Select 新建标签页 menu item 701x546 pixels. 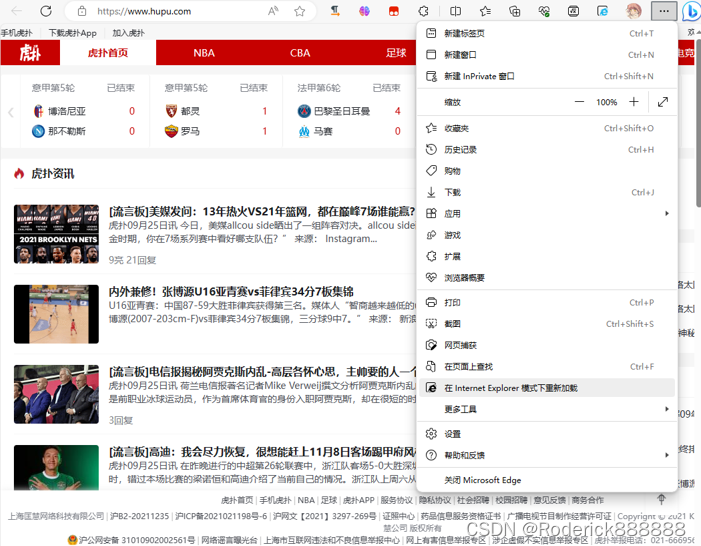click(547, 34)
